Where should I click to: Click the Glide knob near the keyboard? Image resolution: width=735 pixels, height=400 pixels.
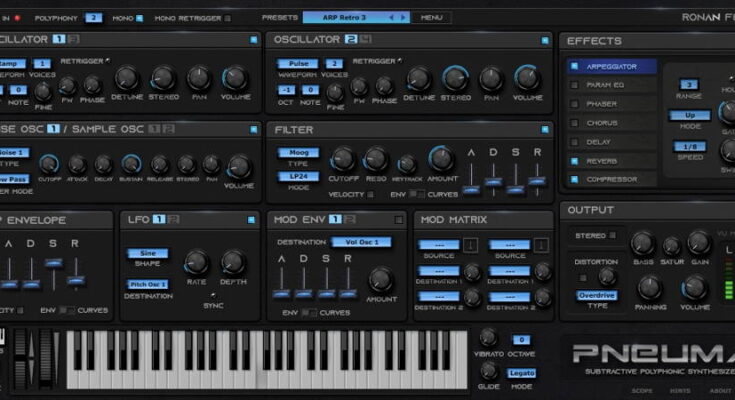click(488, 370)
